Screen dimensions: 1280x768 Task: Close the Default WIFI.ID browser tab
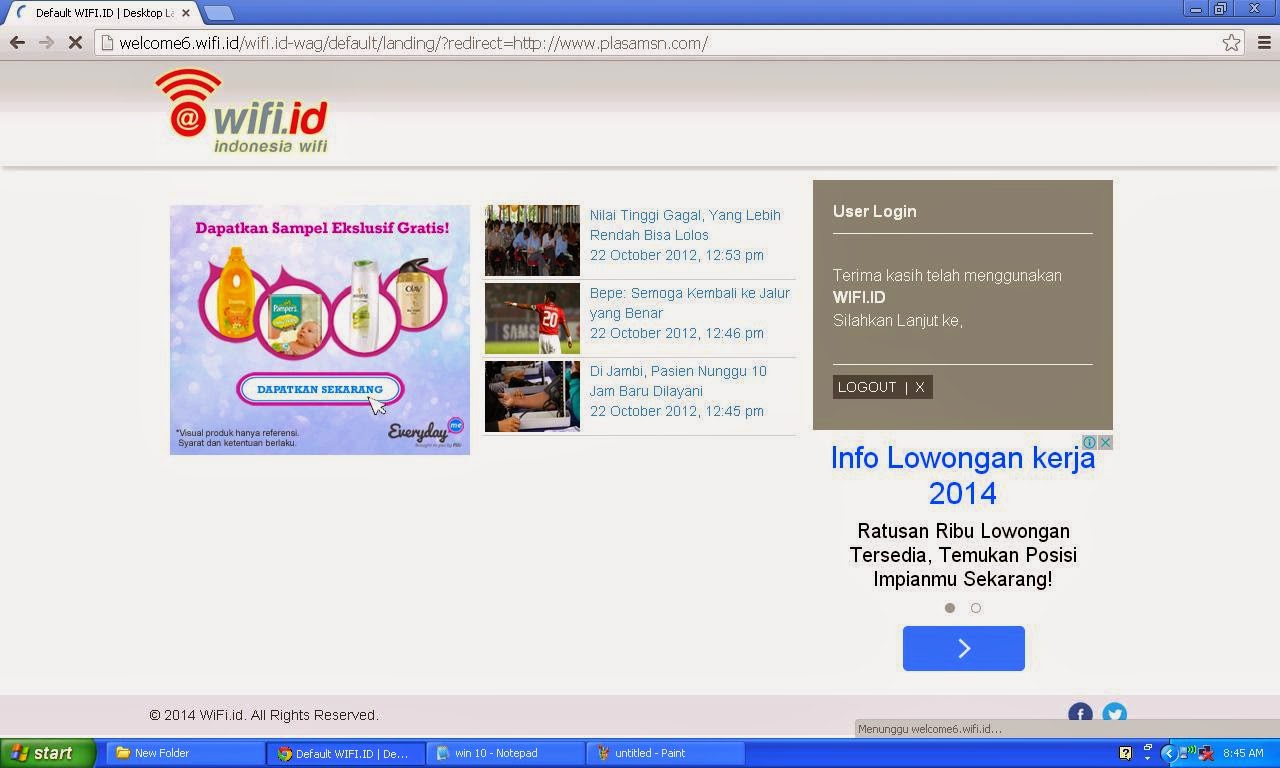[185, 13]
